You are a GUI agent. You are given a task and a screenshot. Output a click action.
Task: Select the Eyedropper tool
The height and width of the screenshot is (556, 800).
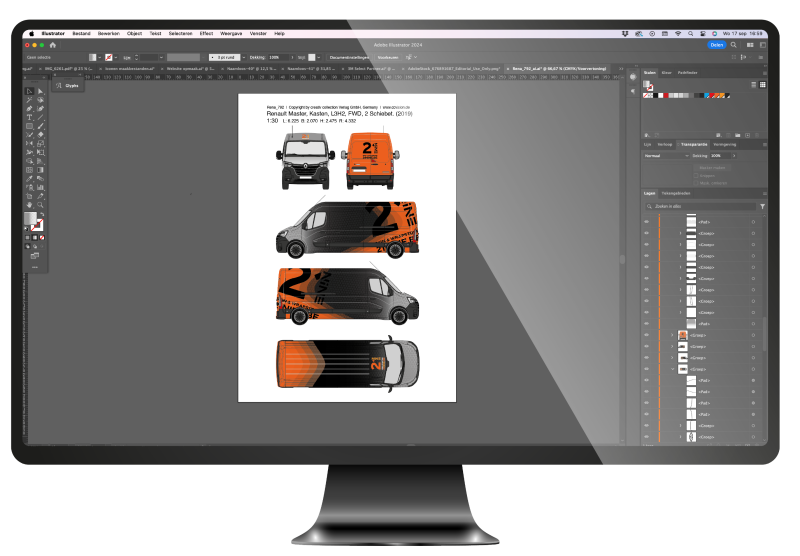[29, 179]
